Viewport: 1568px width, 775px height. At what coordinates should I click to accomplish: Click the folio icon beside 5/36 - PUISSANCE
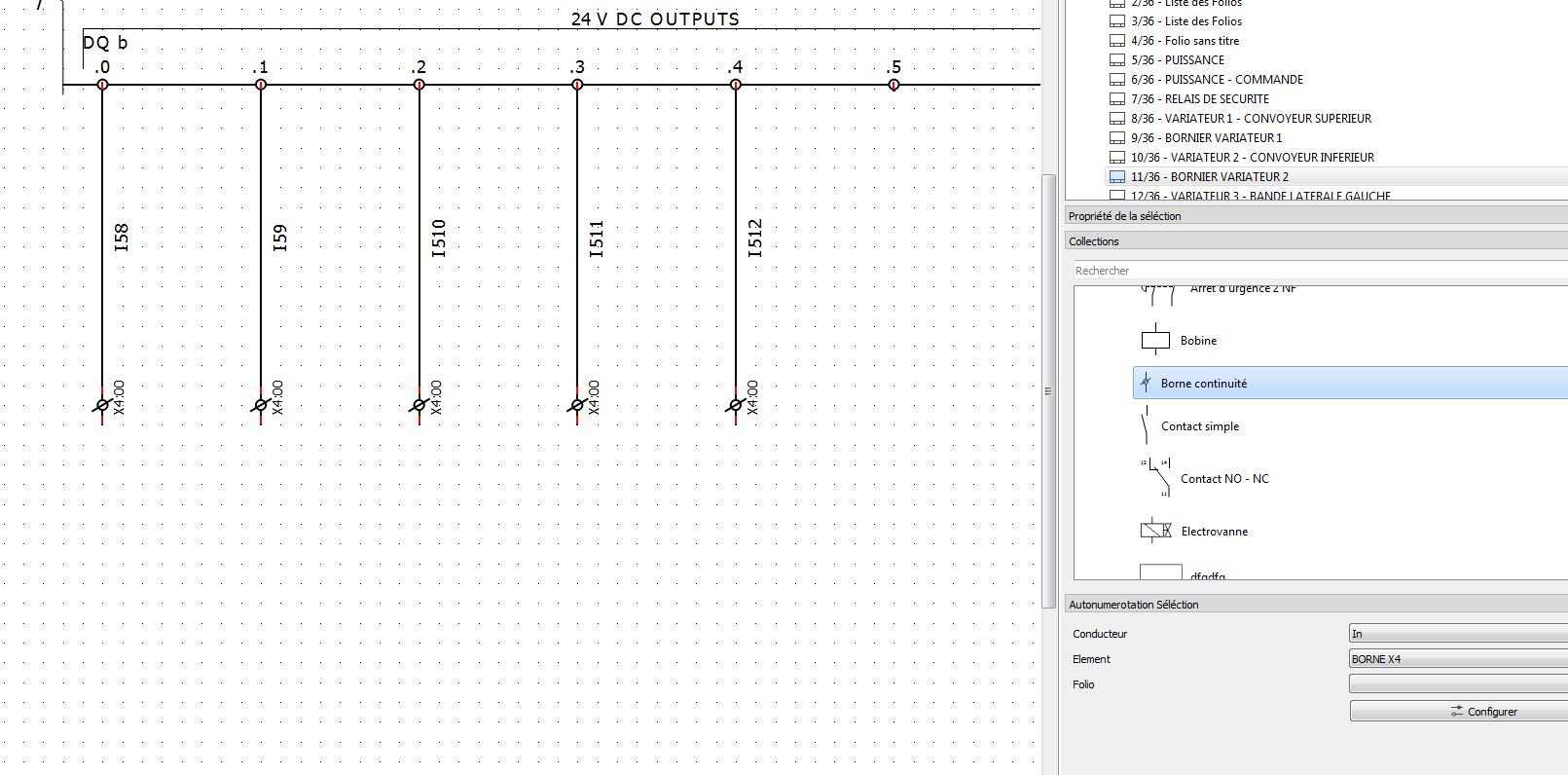1117,60
